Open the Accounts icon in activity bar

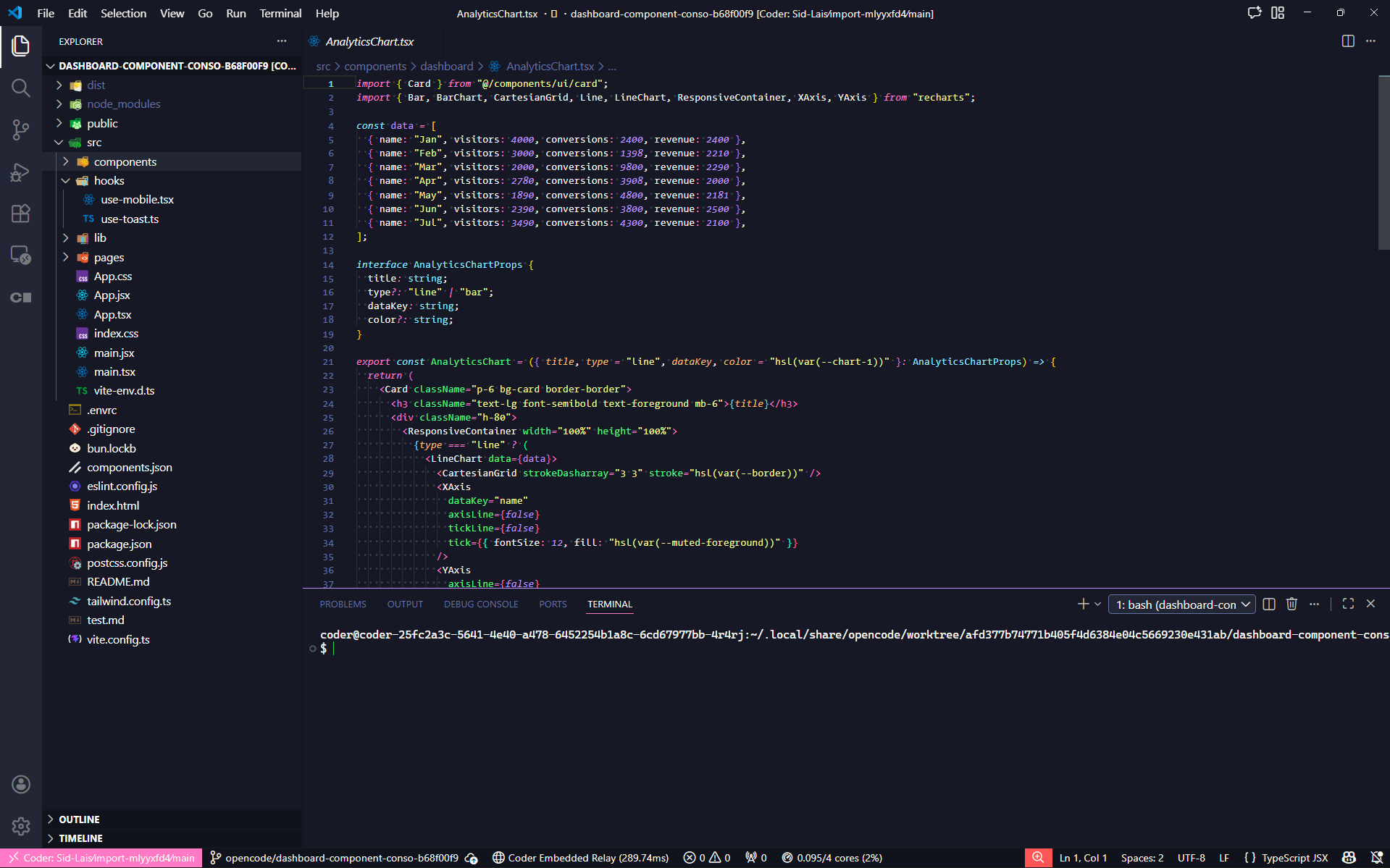[20, 784]
